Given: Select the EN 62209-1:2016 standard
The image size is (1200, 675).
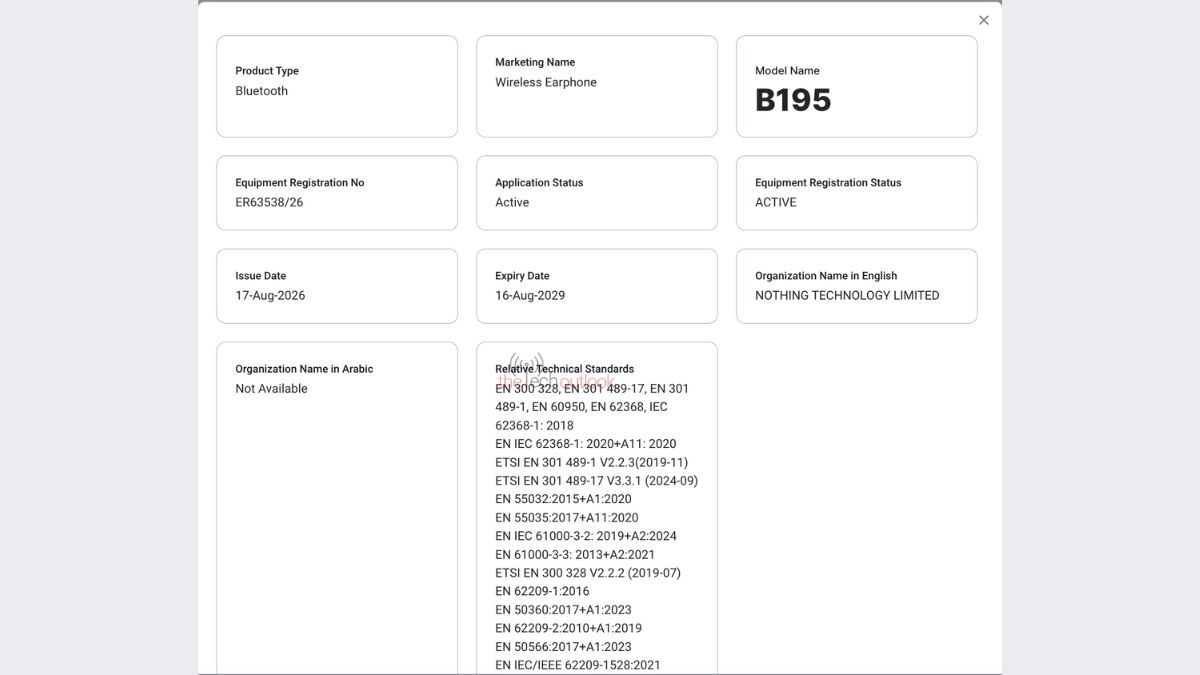Looking at the screenshot, I should click(x=542, y=592).
